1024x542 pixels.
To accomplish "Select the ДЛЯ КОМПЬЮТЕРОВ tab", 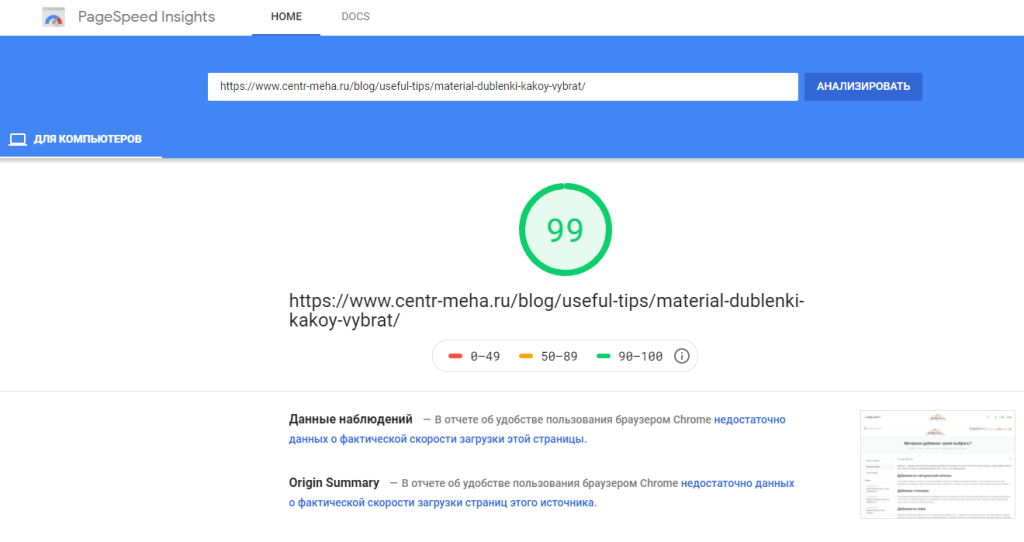I will tap(81, 139).
